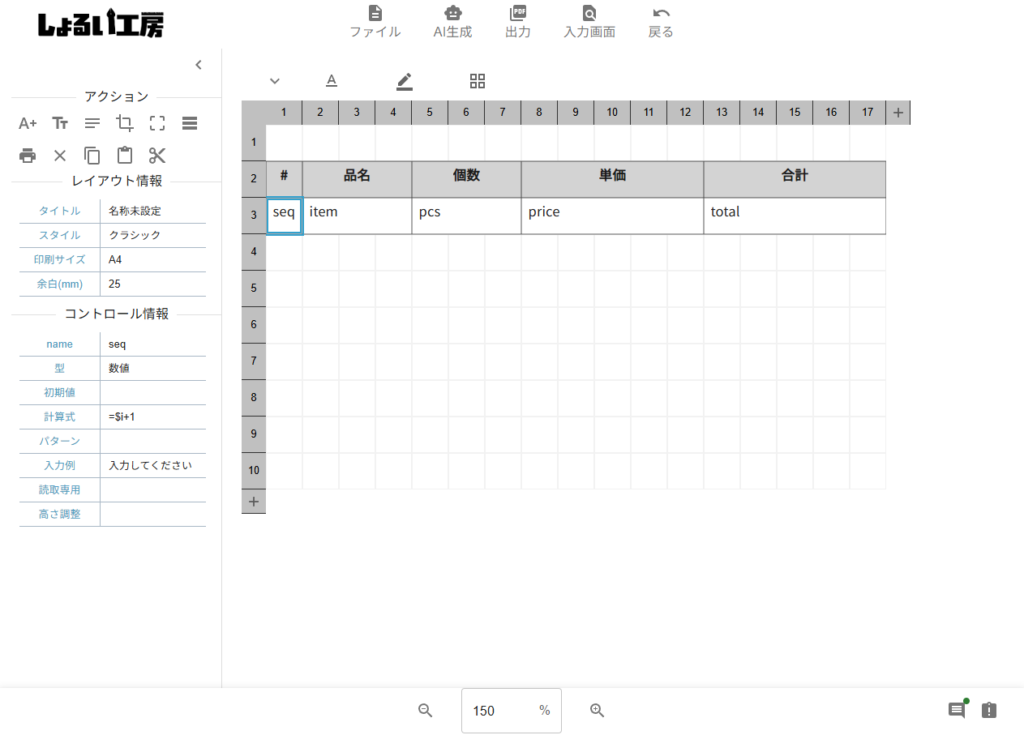
Task: Click the clipboard paste icon
Action: pos(125,155)
